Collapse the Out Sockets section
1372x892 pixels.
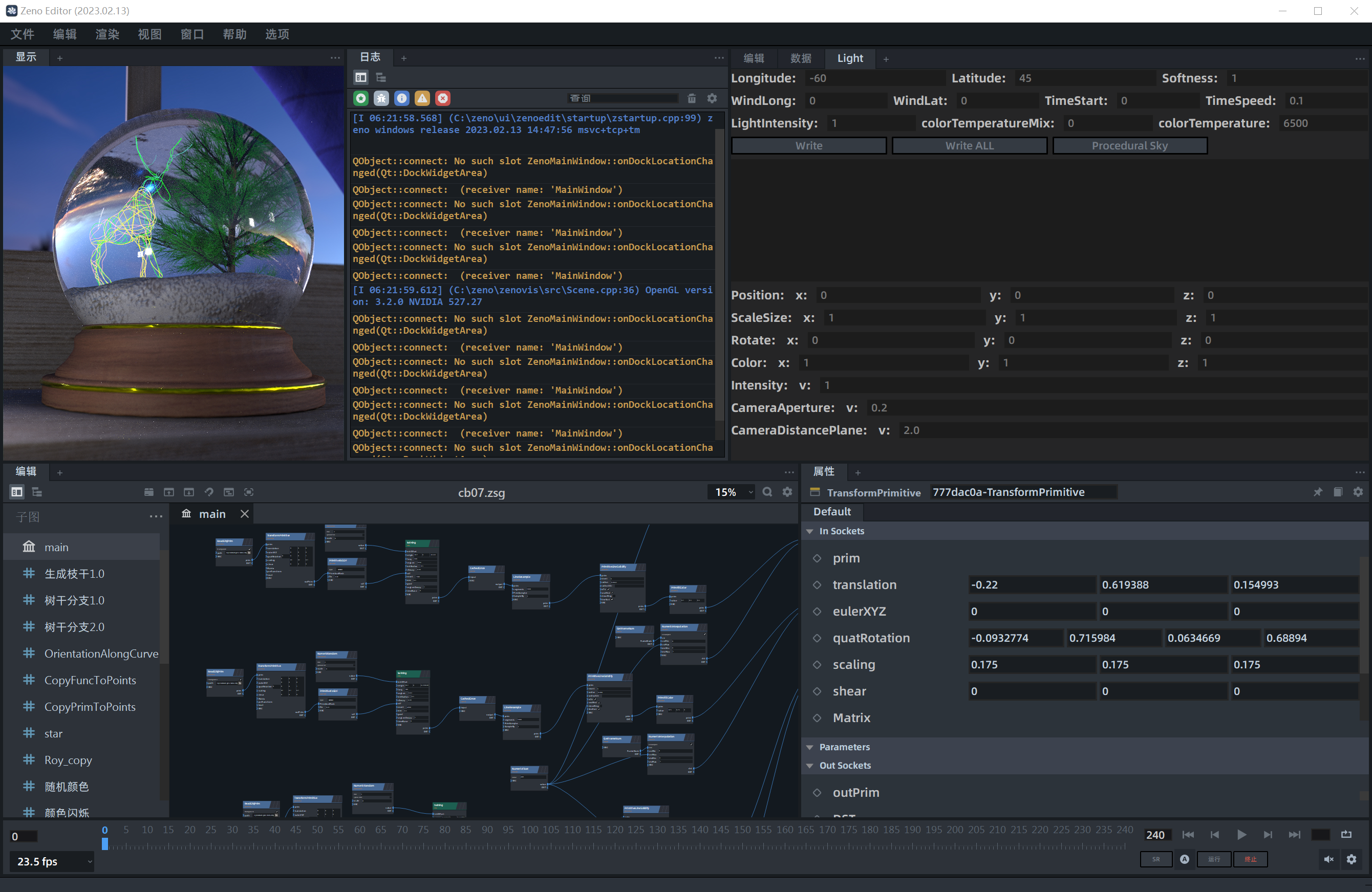pyautogui.click(x=810, y=765)
